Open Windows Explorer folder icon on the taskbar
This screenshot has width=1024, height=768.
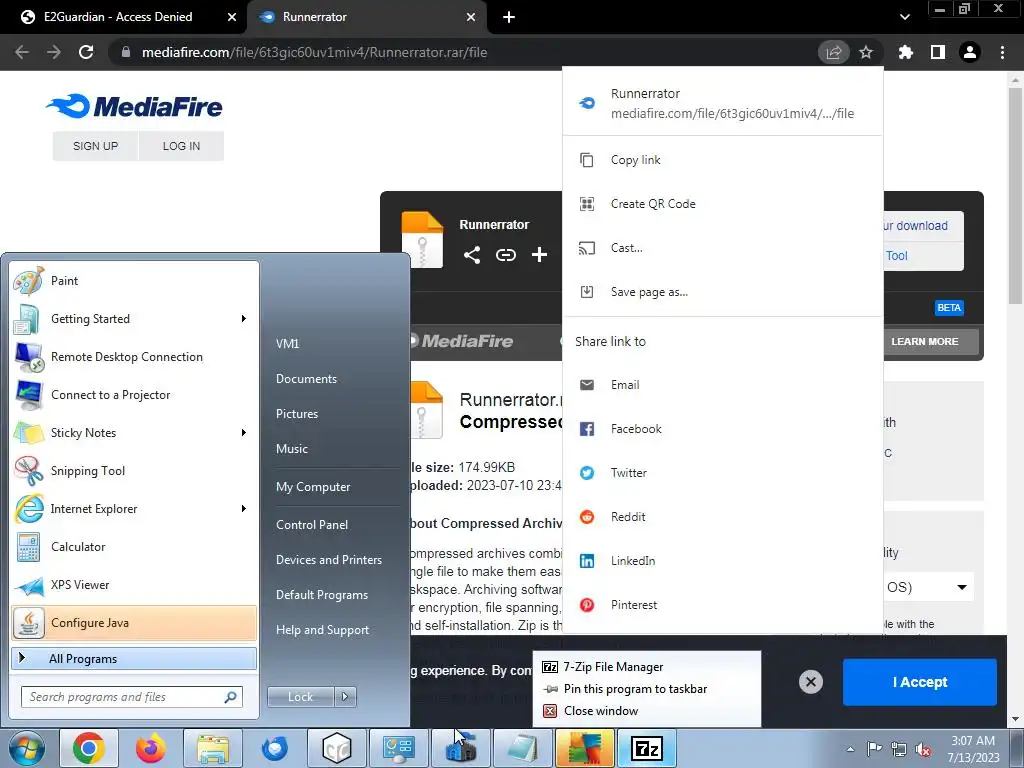(x=213, y=748)
